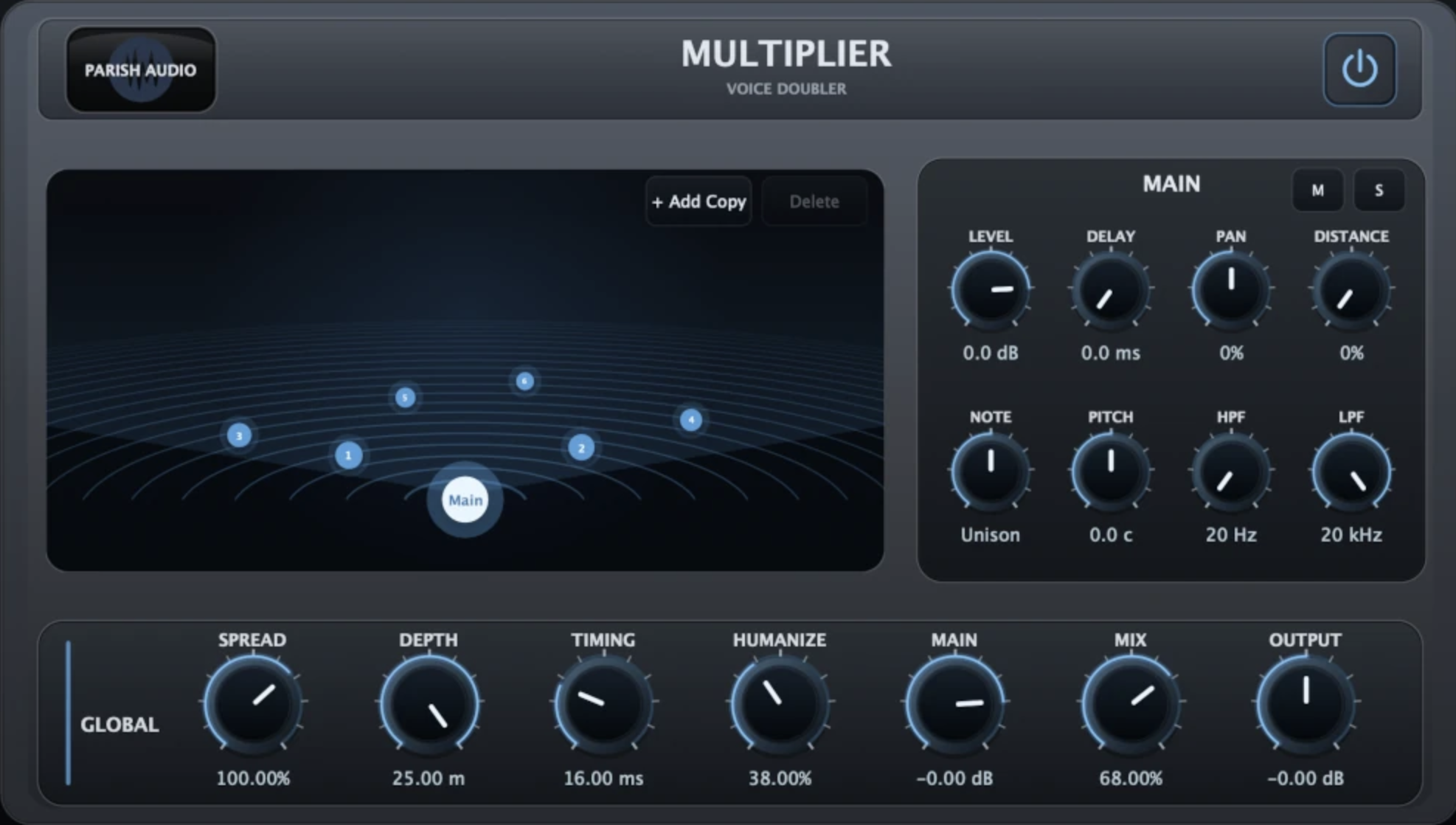Toggle the plugin power button
This screenshot has width=1456, height=825.
(x=1359, y=69)
